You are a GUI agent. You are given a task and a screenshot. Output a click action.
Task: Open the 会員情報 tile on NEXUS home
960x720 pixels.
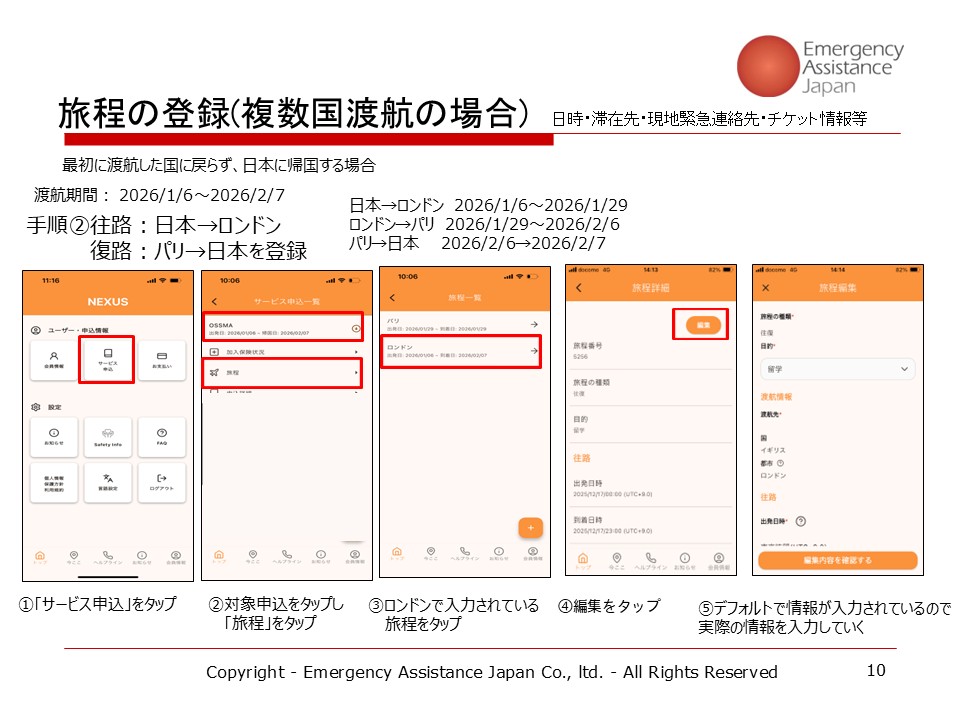click(x=54, y=359)
